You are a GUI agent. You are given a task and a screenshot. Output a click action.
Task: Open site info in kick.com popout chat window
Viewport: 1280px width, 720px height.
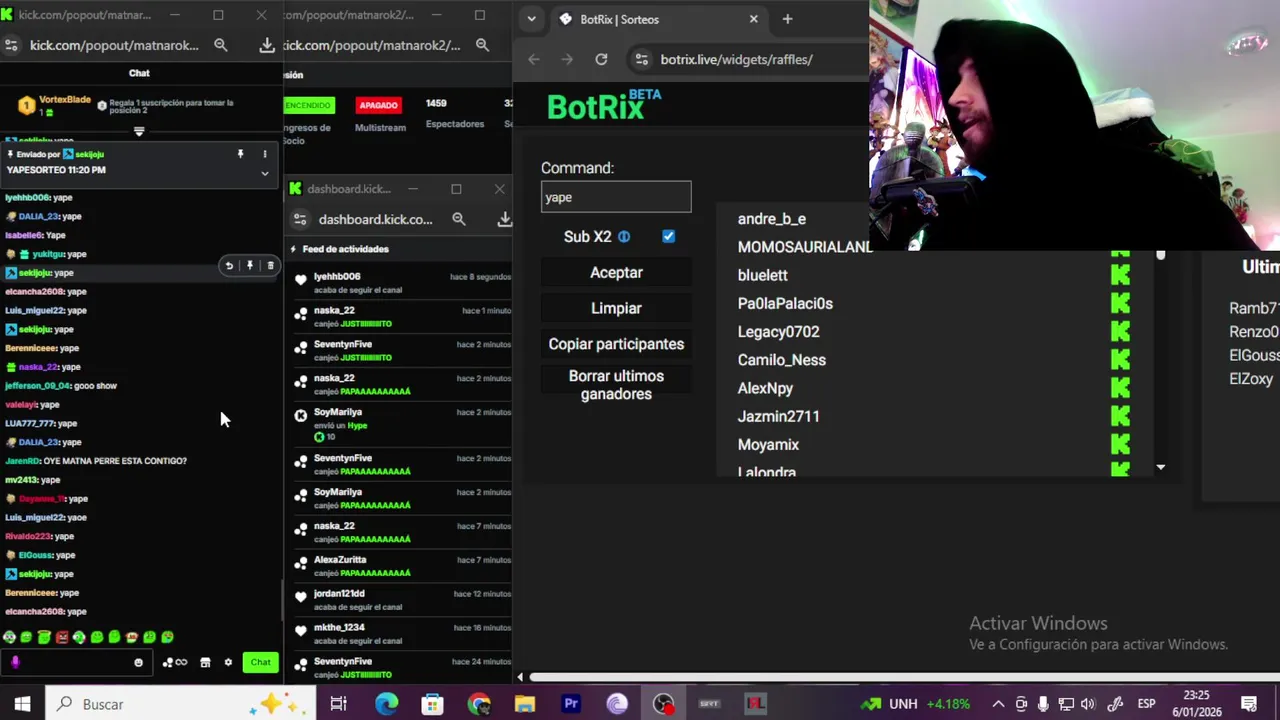(x=11, y=45)
